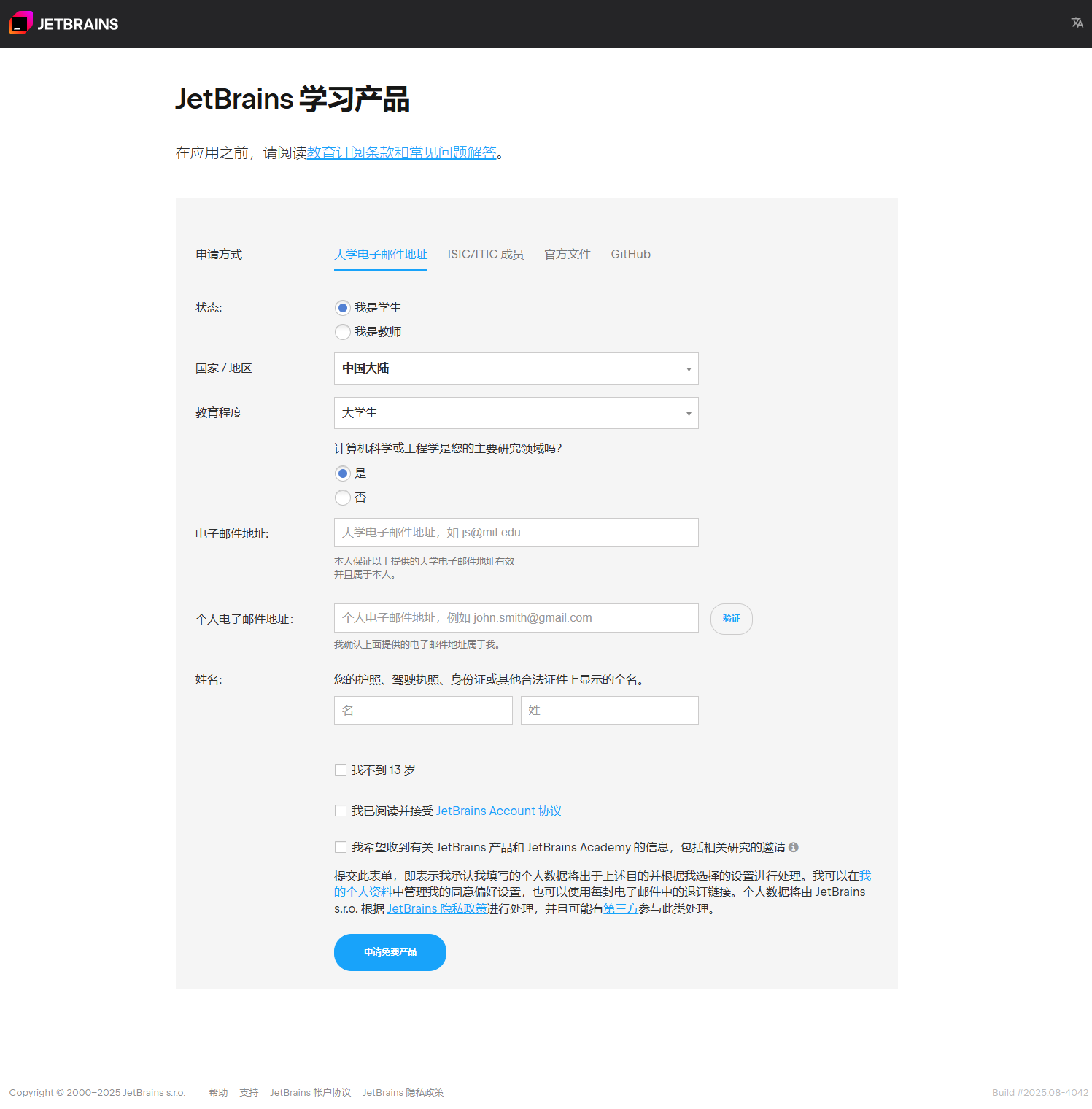Image resolution: width=1092 pixels, height=1109 pixels.
Task: Choose 否 for computer science field
Action: 343,498
